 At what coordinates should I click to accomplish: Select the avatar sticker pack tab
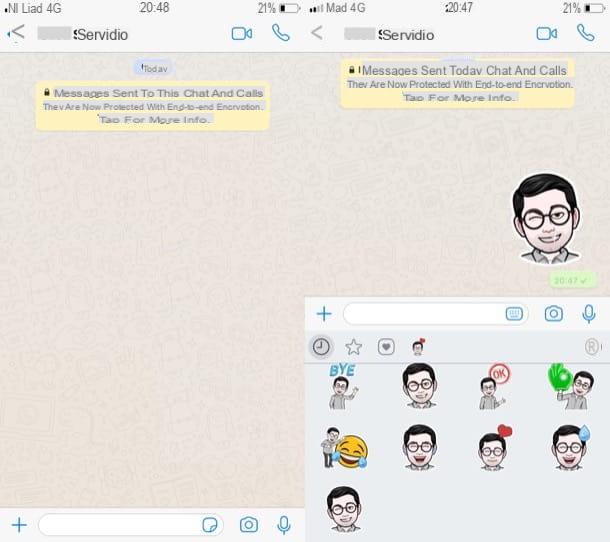point(418,346)
